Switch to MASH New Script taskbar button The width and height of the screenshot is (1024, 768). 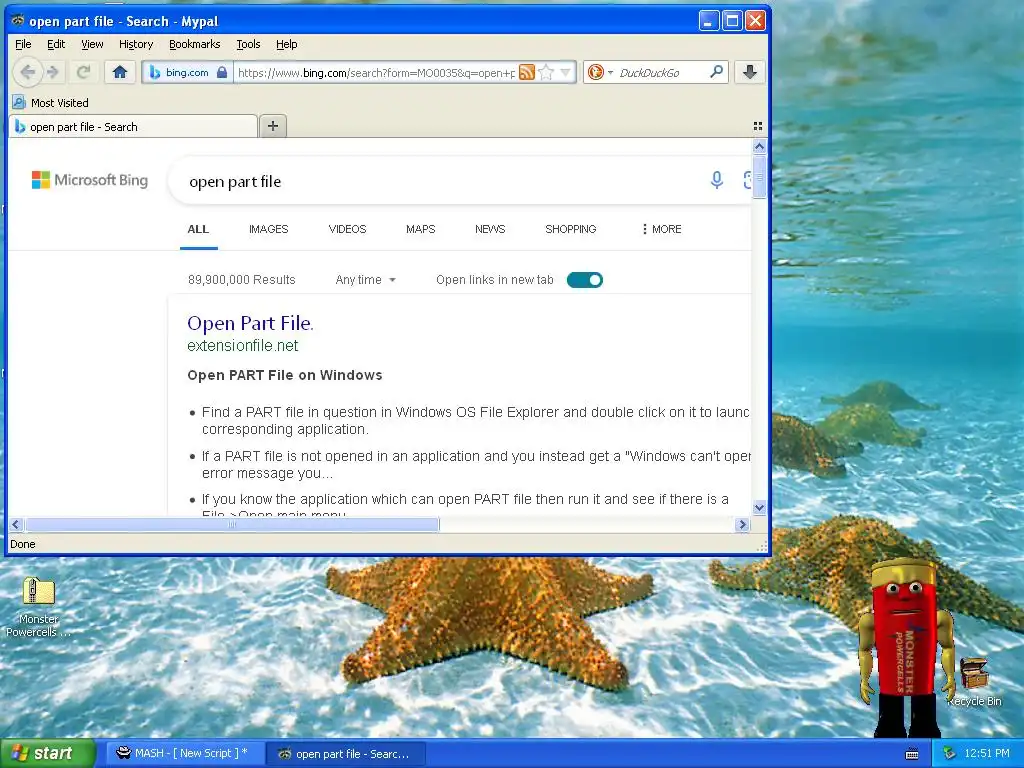coord(185,753)
